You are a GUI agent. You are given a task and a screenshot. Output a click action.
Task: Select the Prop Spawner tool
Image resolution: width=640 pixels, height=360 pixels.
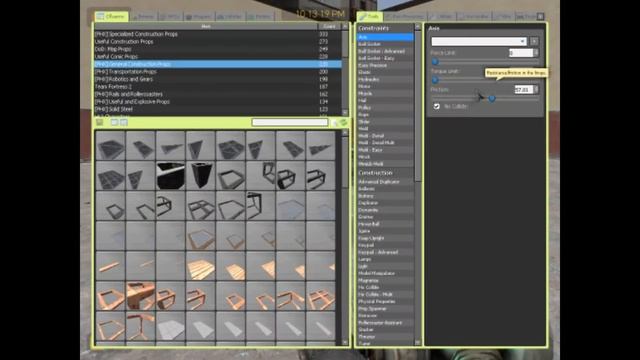pos(385,309)
